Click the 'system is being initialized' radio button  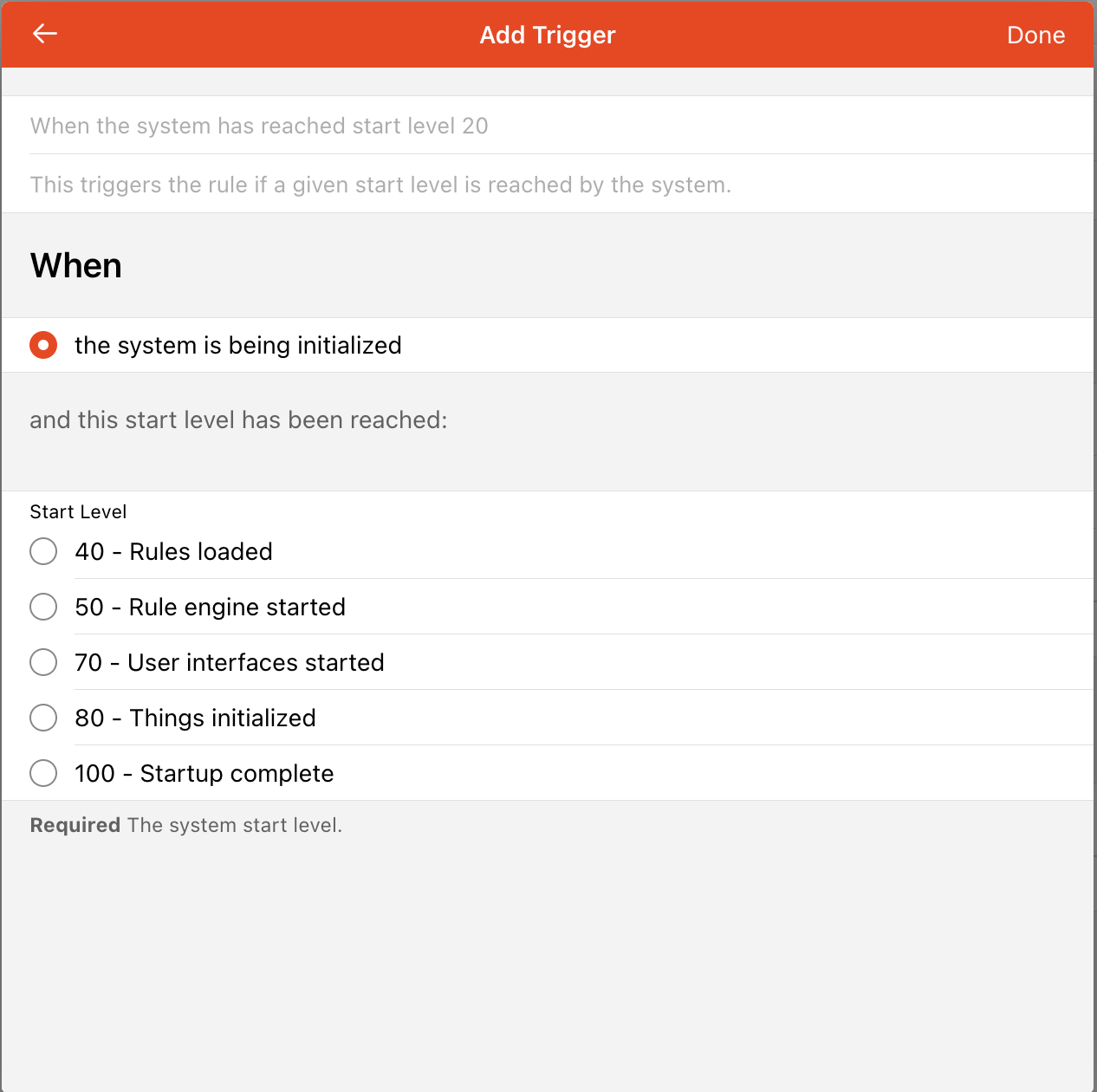[43, 345]
